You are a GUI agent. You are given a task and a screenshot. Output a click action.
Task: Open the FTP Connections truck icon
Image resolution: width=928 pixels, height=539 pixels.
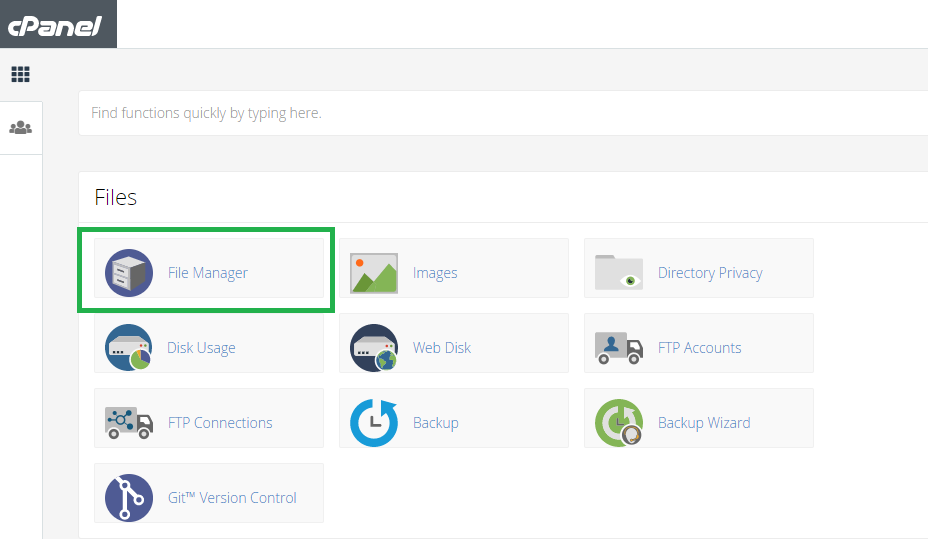(x=129, y=422)
